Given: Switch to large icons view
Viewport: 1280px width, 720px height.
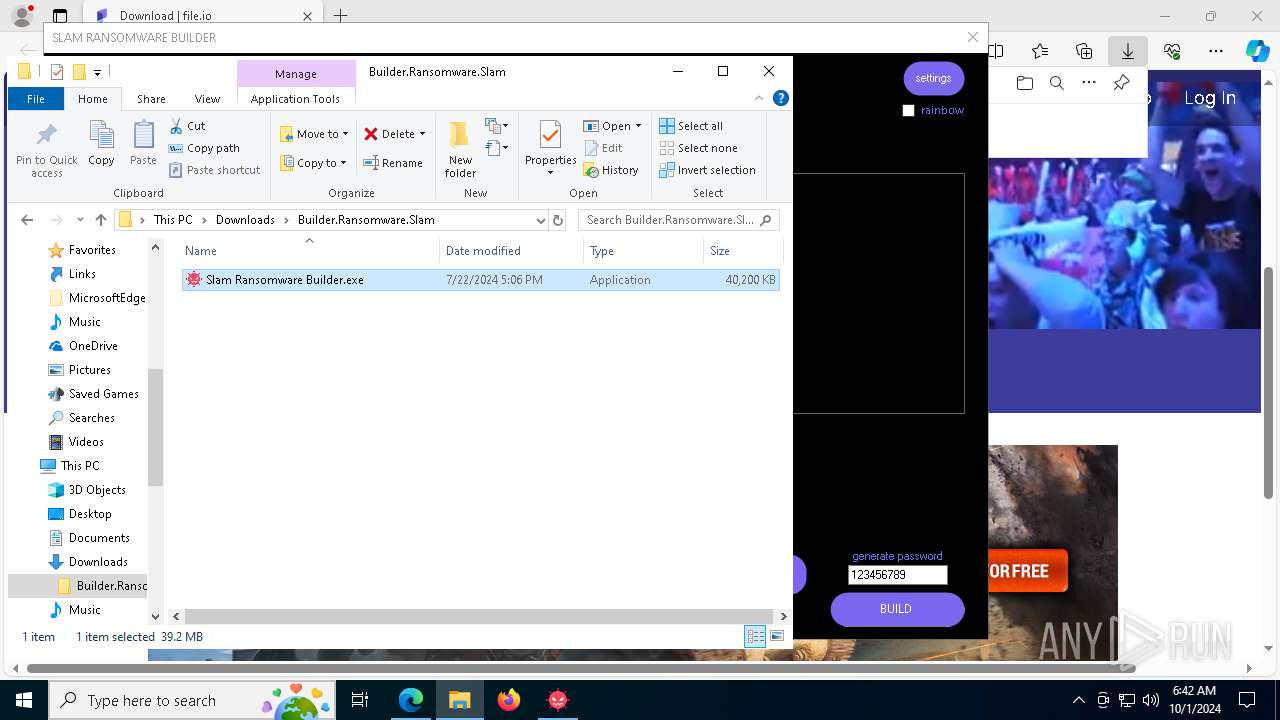Looking at the screenshot, I should point(777,636).
